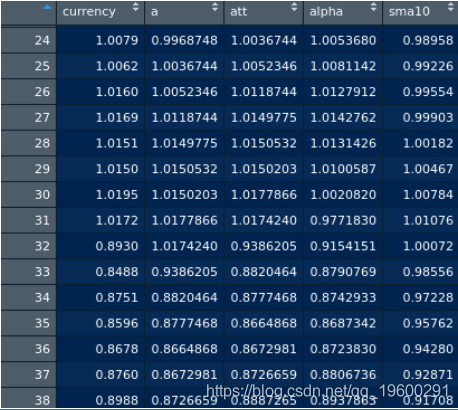Click currency cell 0.8930 in row 32
This screenshot has height=410, width=458.
tap(117, 246)
